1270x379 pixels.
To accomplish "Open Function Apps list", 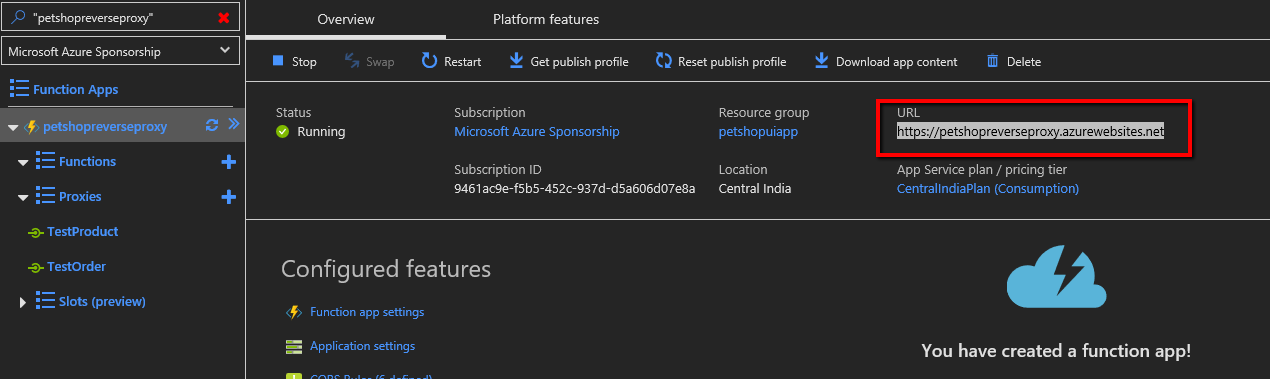I will point(75,89).
